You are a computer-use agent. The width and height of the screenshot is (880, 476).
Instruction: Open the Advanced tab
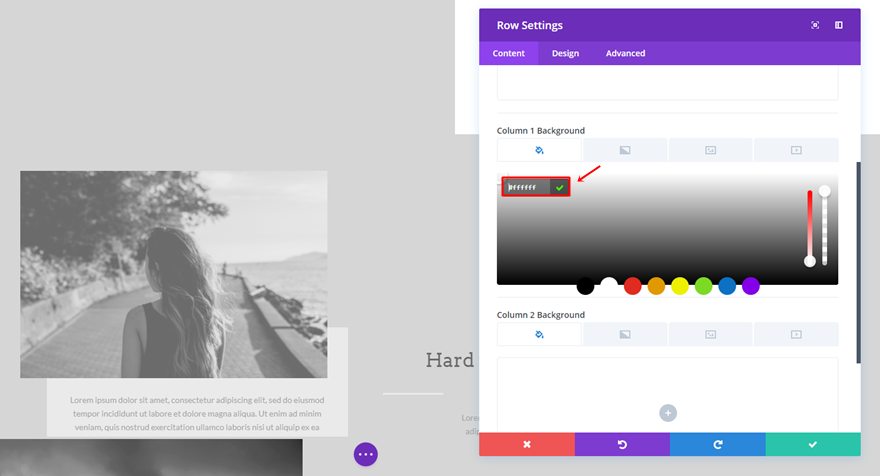tap(625, 53)
